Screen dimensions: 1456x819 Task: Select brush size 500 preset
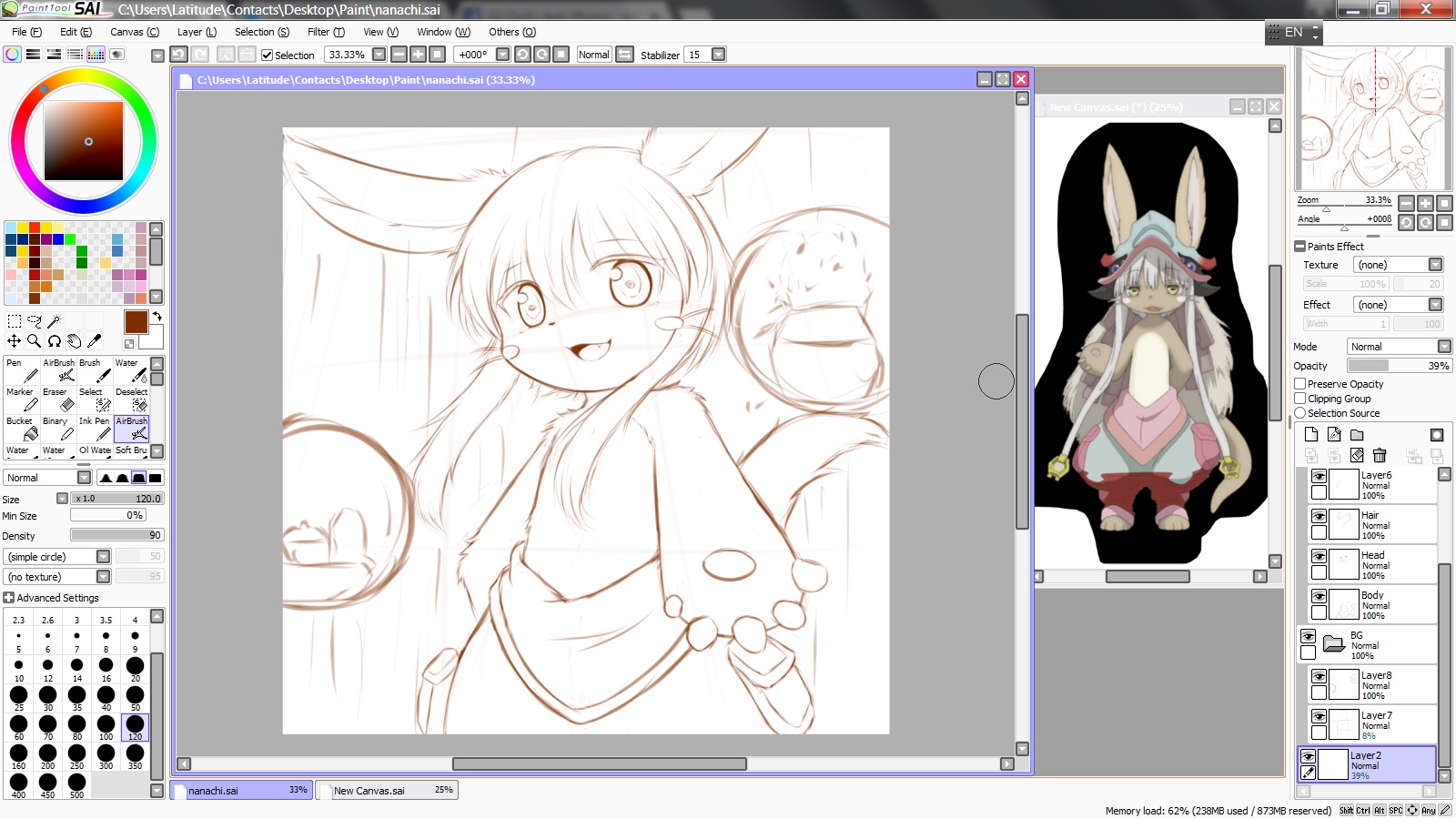[x=76, y=785]
